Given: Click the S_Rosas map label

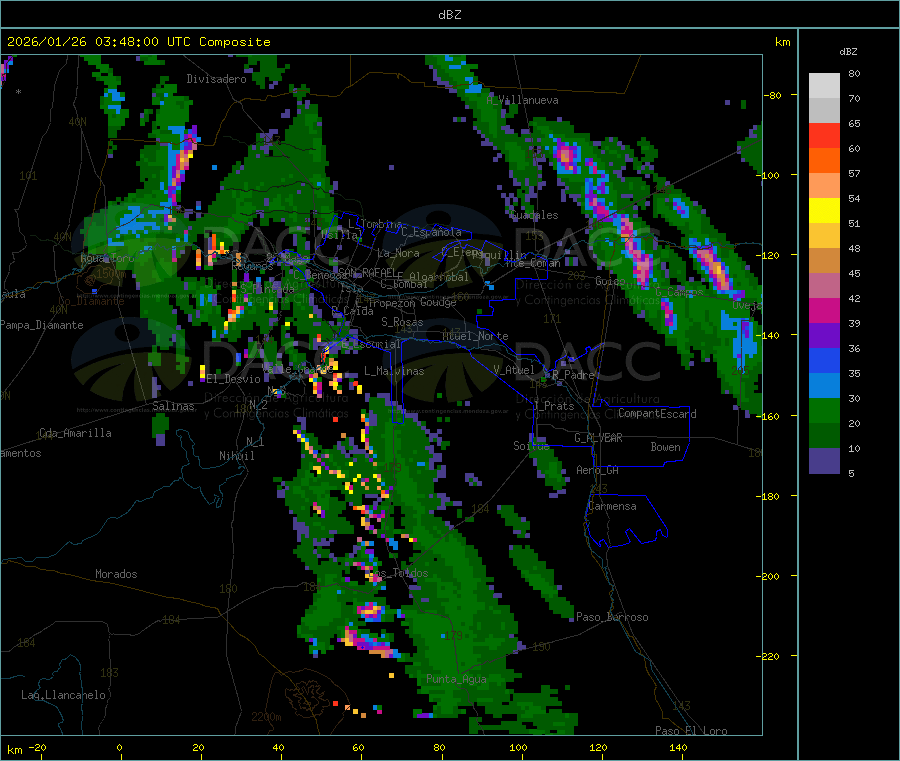Looking at the screenshot, I should [x=402, y=323].
